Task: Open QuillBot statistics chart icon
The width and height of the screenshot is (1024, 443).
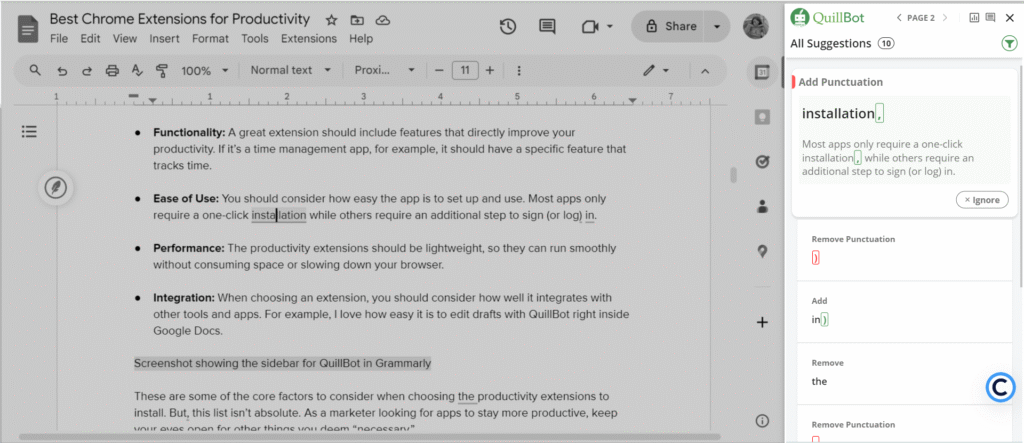Action: pos(974,18)
